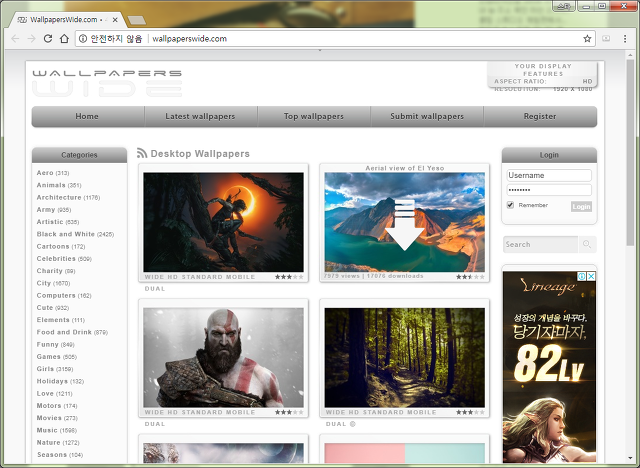Click the Username input field
This screenshot has height=468, width=640.
pyautogui.click(x=549, y=175)
